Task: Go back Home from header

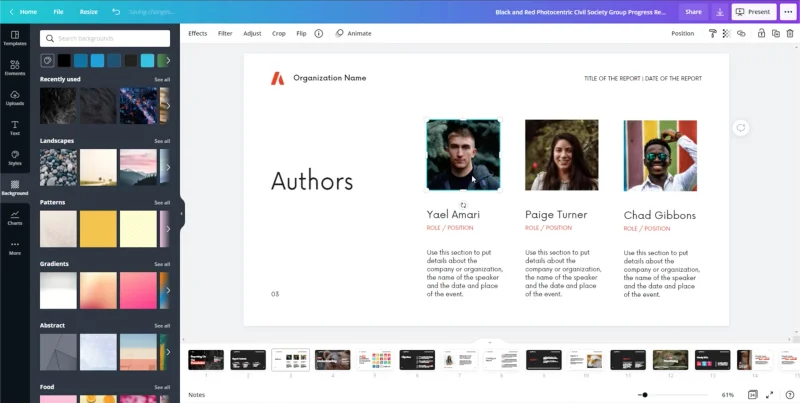Action: pos(23,12)
